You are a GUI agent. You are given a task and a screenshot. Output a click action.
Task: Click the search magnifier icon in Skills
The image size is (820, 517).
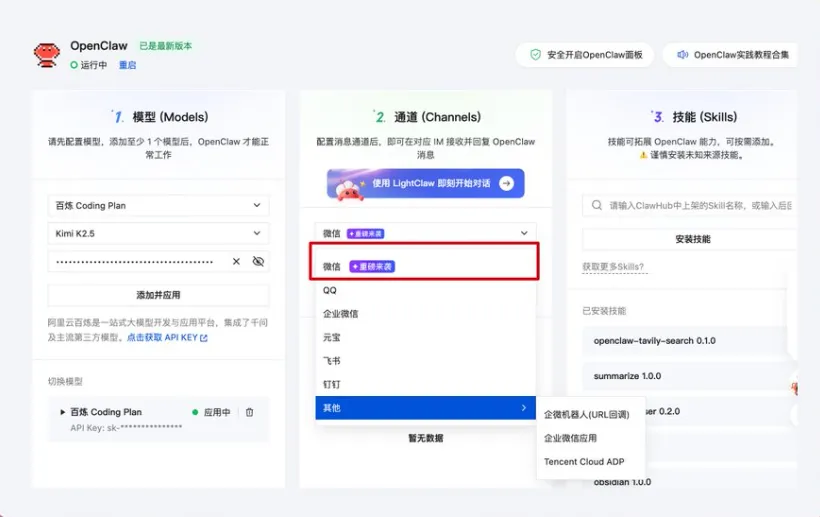pyautogui.click(x=597, y=205)
